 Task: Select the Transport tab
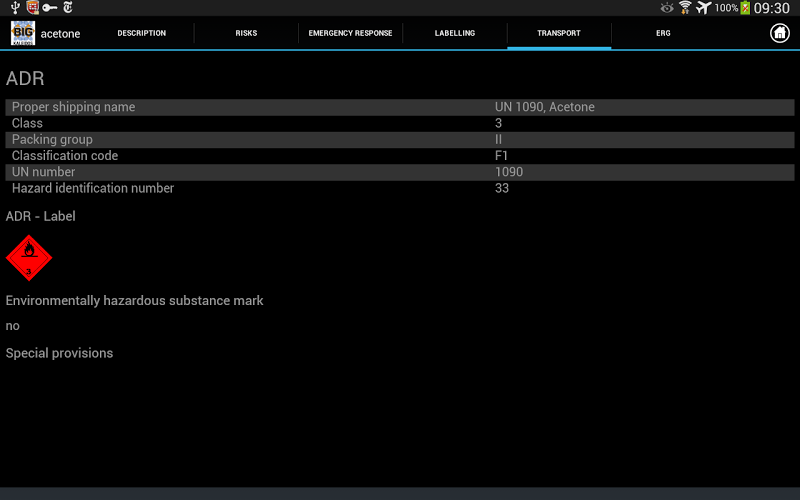(x=559, y=33)
